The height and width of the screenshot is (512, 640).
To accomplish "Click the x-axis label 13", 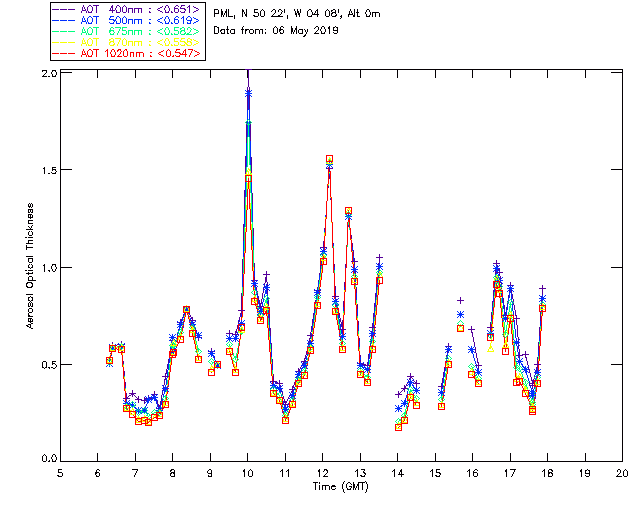I will click(x=360, y=473).
